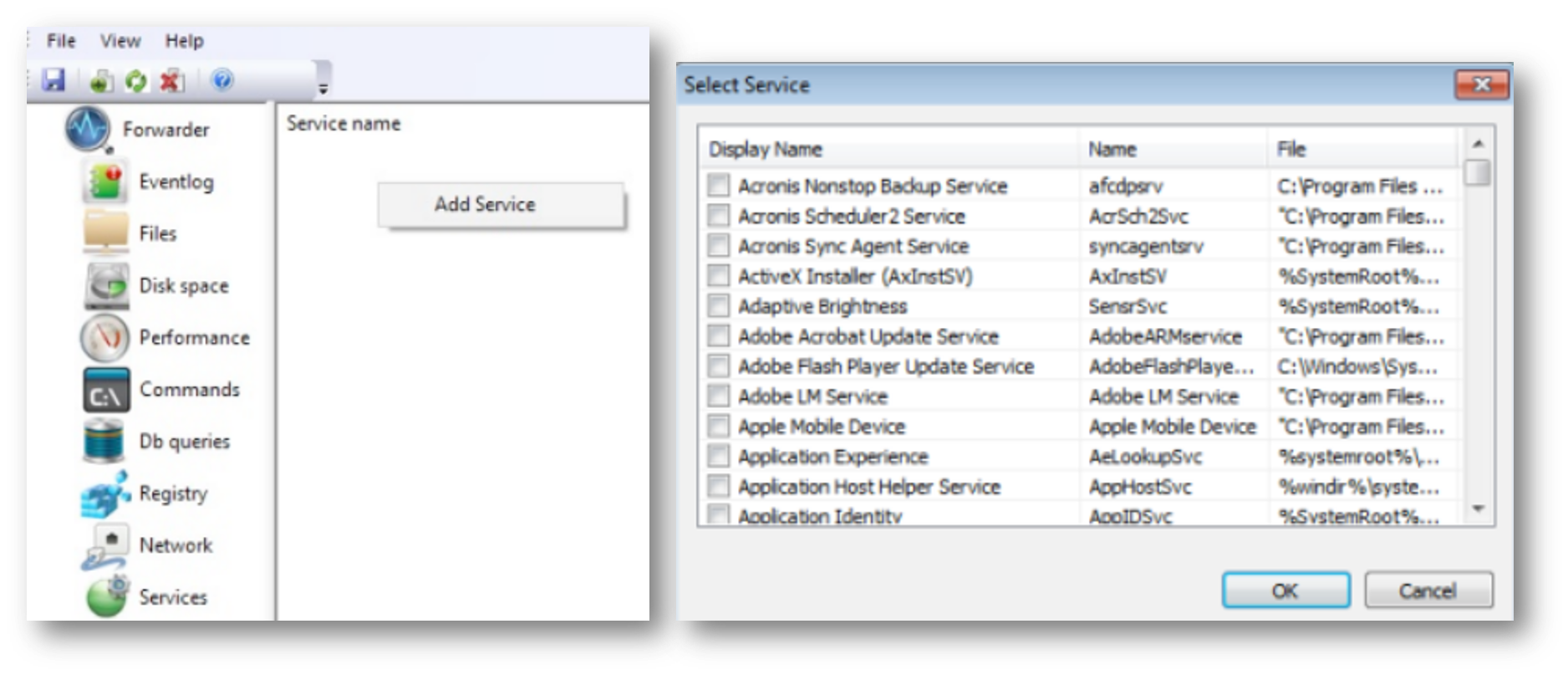
Task: Check Apple Mobile Device checkbox
Action: (718, 426)
